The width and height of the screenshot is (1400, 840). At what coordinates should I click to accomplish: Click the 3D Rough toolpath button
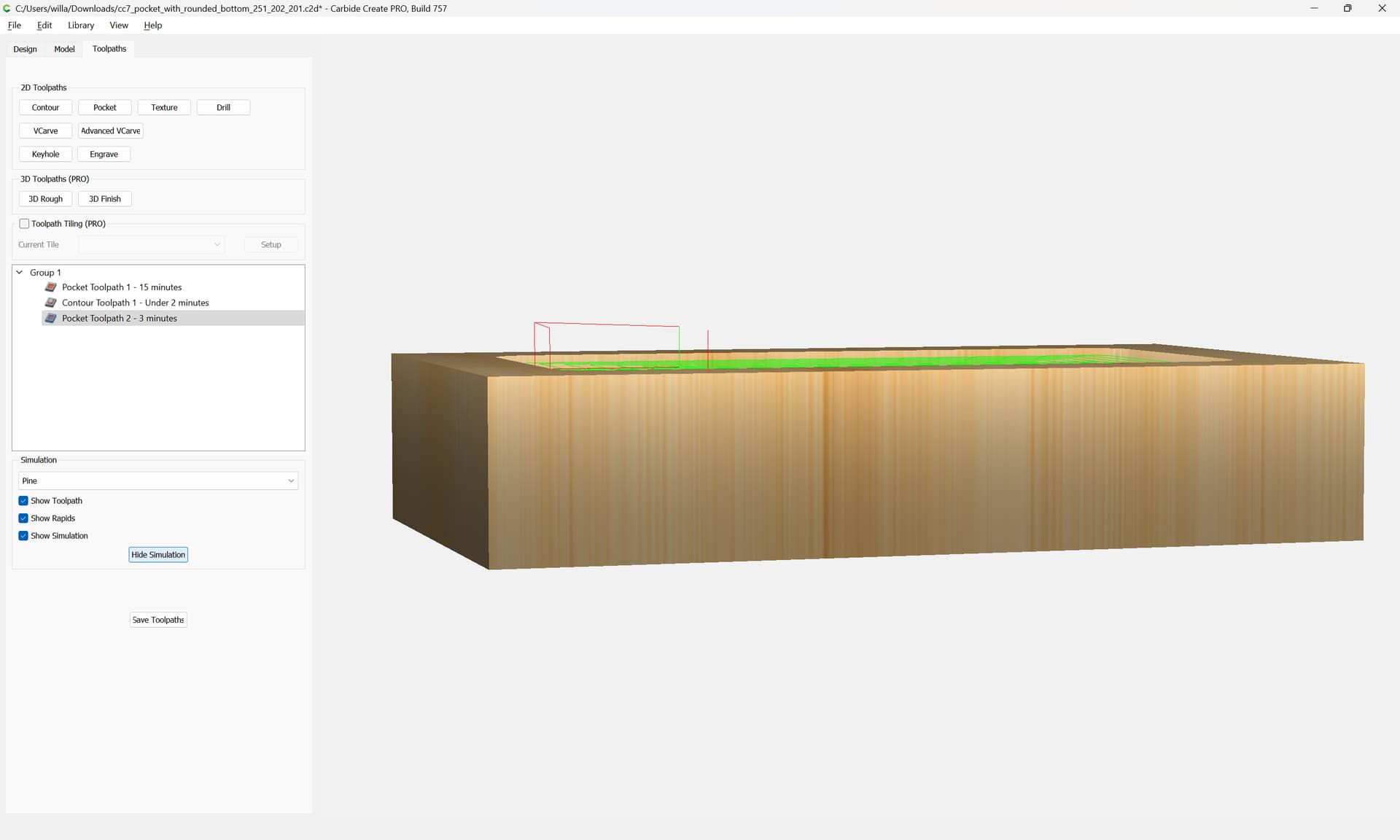pos(45,199)
